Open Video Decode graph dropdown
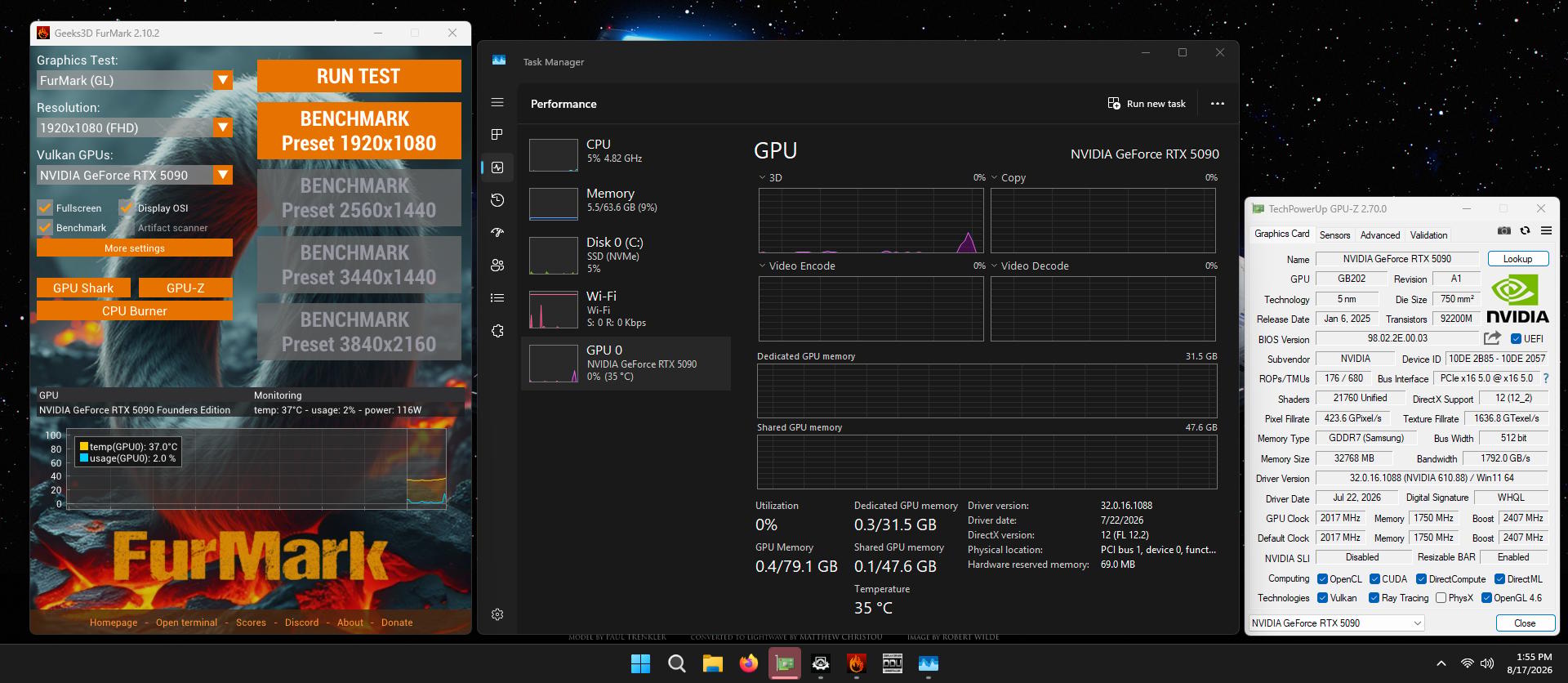This screenshot has height=683, width=1568. click(x=1029, y=266)
